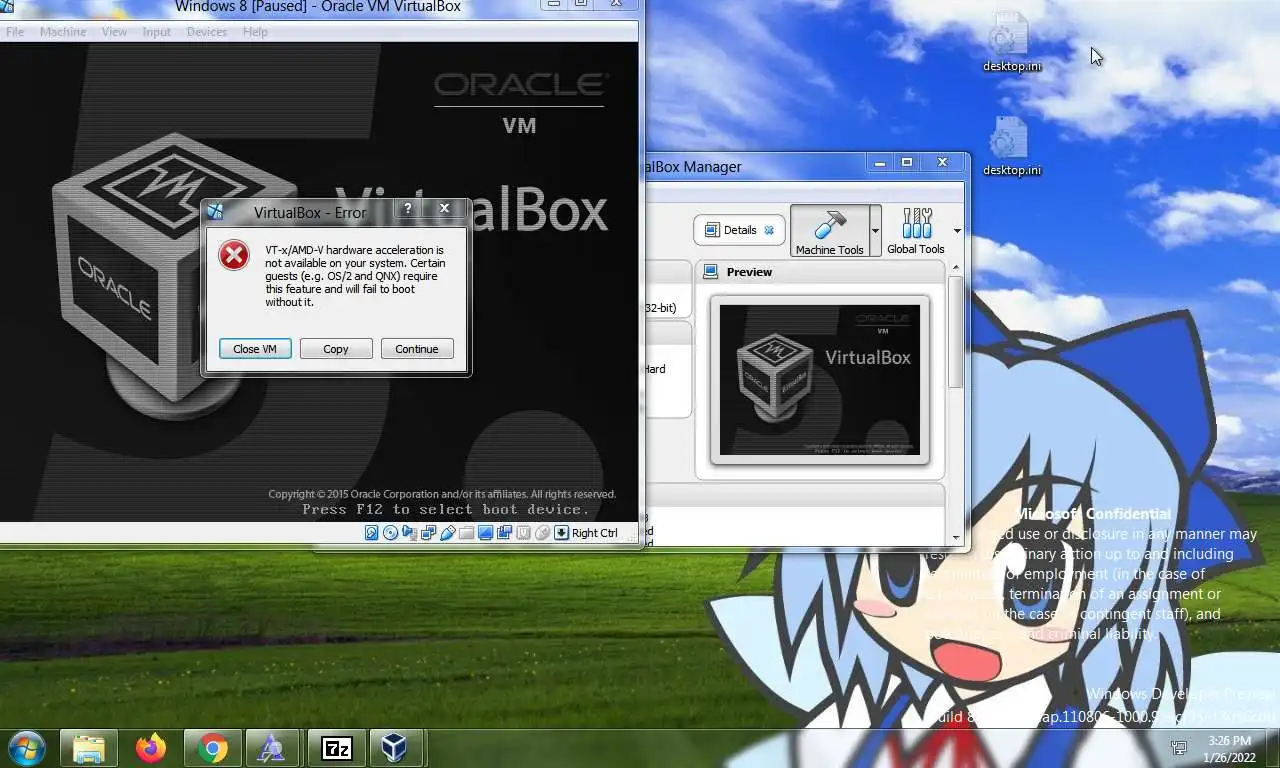This screenshot has width=1280, height=768.
Task: Open the 7-Zip taskbar icon
Action: (336, 748)
